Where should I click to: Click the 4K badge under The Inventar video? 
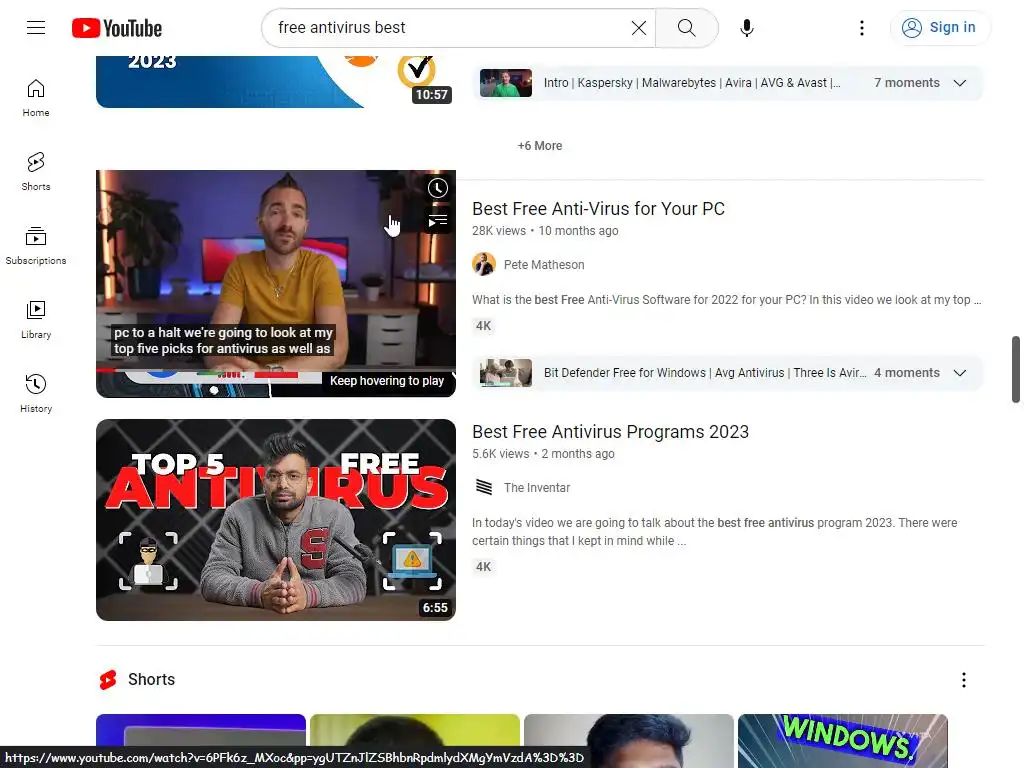[x=483, y=567]
